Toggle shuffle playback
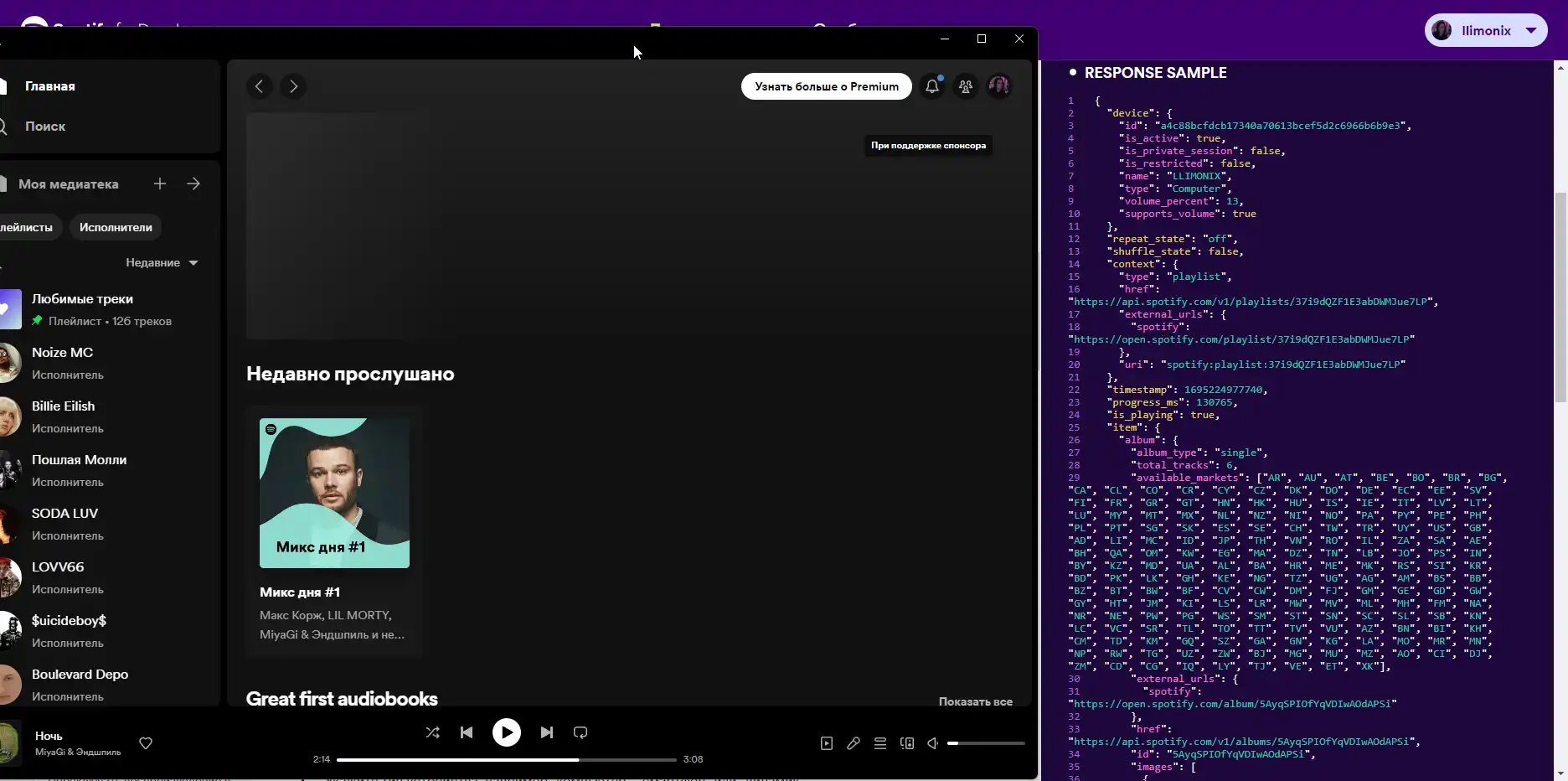The height and width of the screenshot is (781, 1568). (x=433, y=732)
